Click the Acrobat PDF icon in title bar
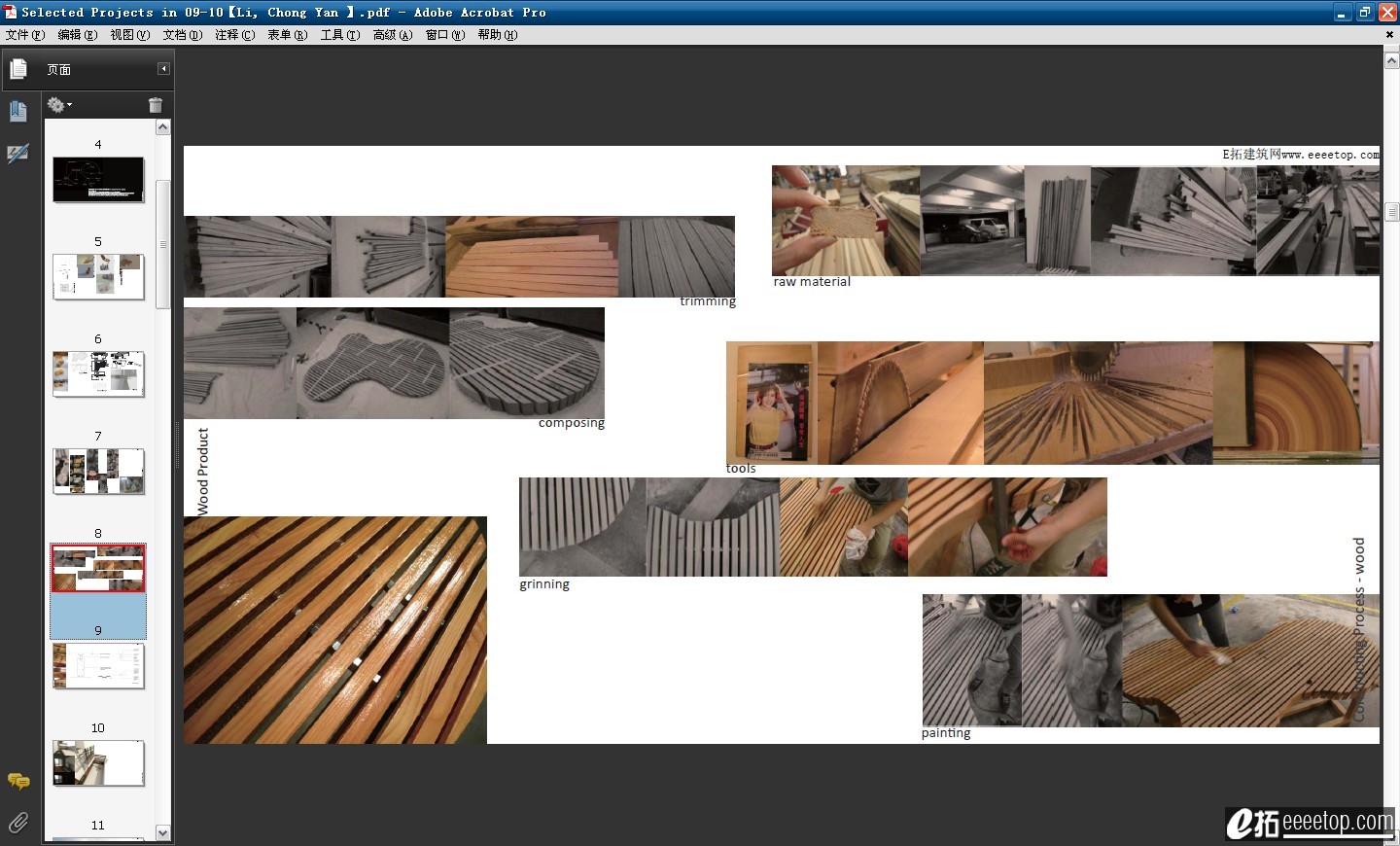Viewport: 1400px width, 846px height. coord(11,13)
